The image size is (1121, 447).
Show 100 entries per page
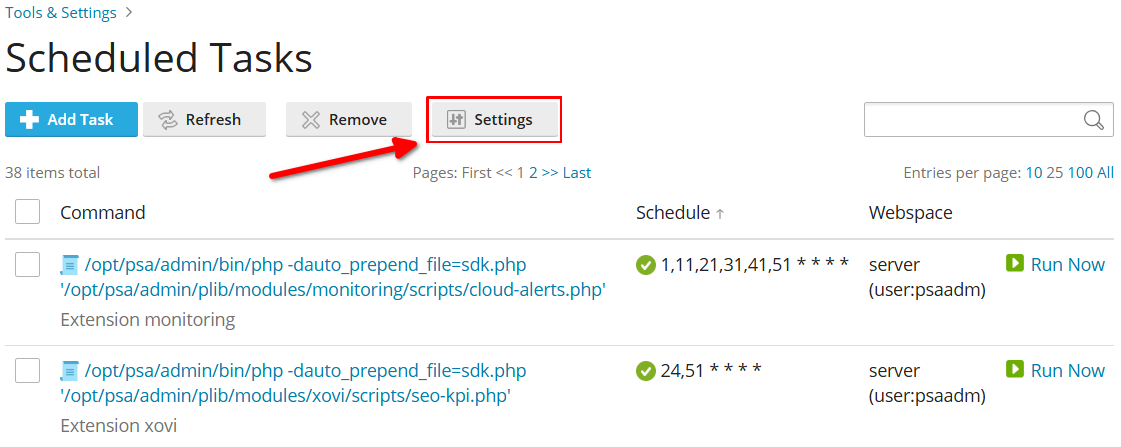pos(1080,172)
